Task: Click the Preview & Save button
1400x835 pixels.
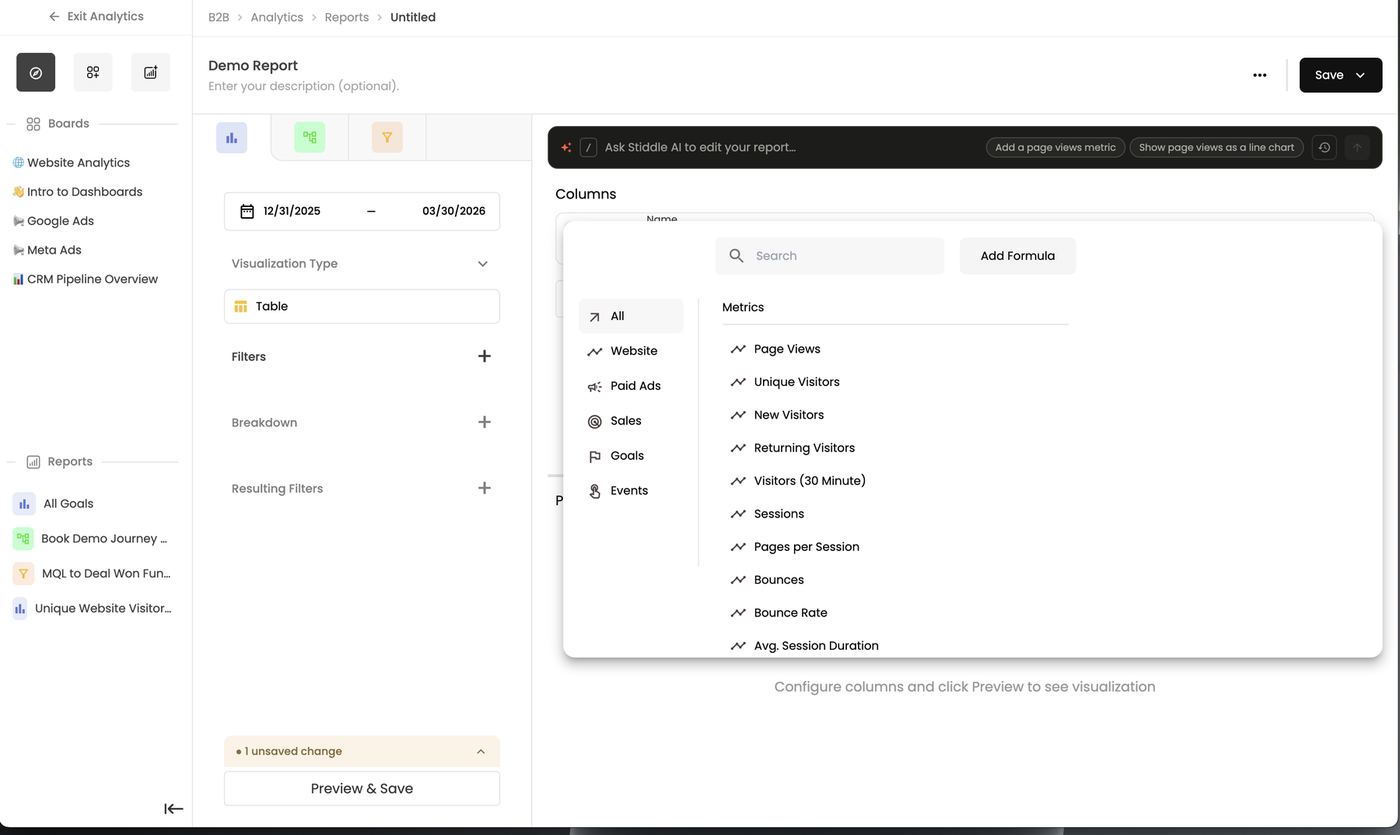Action: coord(362,789)
